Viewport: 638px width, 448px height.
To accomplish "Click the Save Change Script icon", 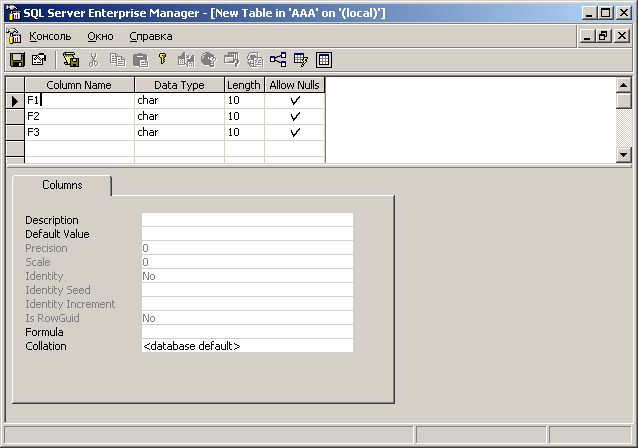I will tap(71, 60).
